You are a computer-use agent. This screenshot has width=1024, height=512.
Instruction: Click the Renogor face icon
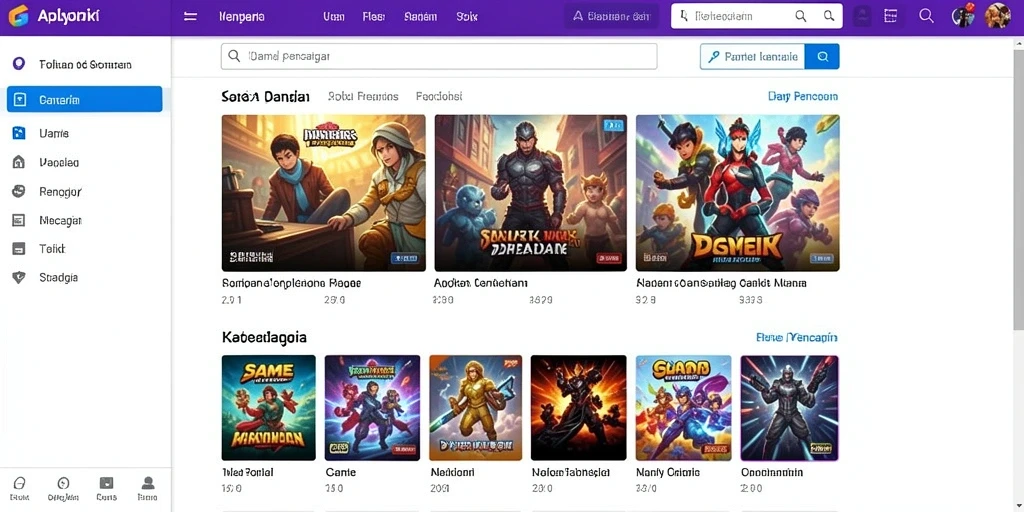point(19,191)
